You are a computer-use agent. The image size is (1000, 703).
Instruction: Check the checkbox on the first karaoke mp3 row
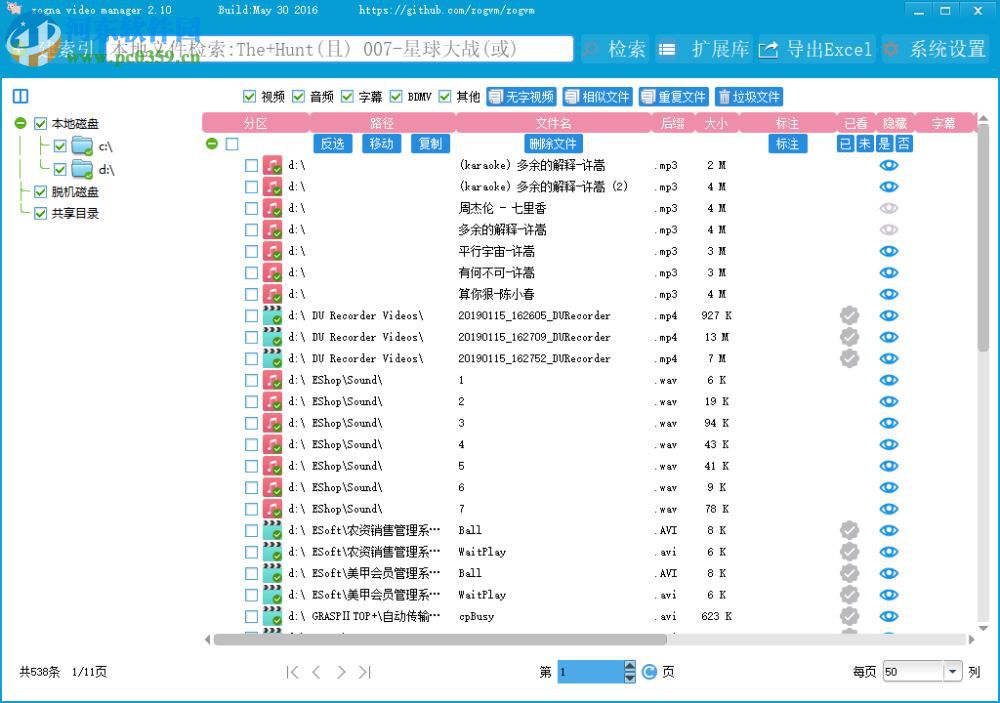[x=253, y=166]
